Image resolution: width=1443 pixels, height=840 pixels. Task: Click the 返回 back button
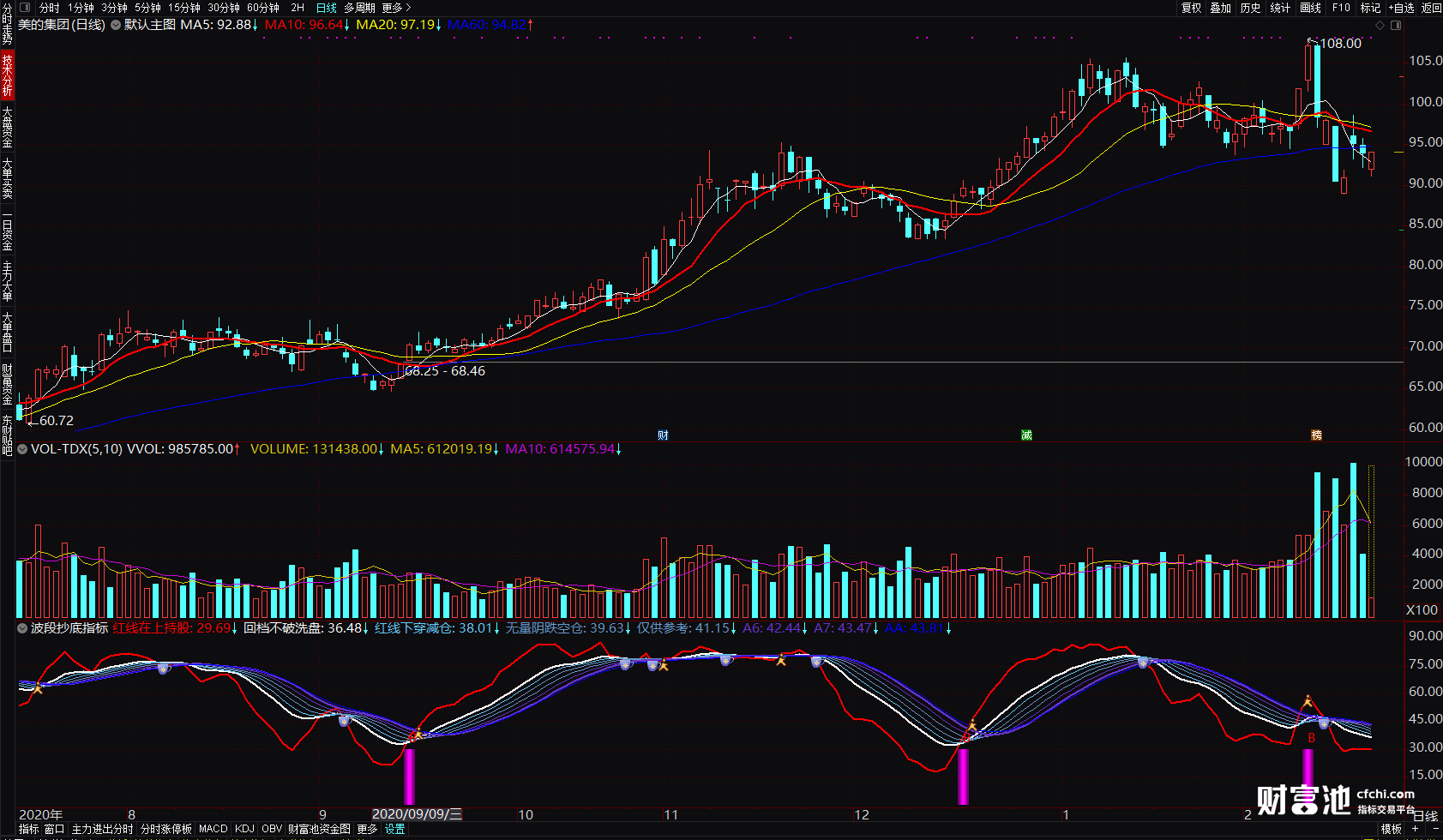[x=1432, y=8]
